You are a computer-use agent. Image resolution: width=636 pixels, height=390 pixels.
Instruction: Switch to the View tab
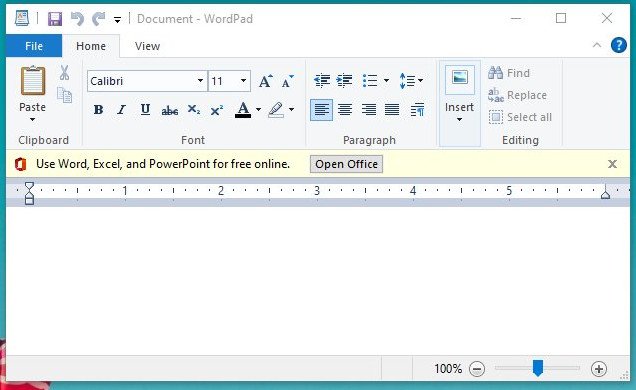(147, 46)
